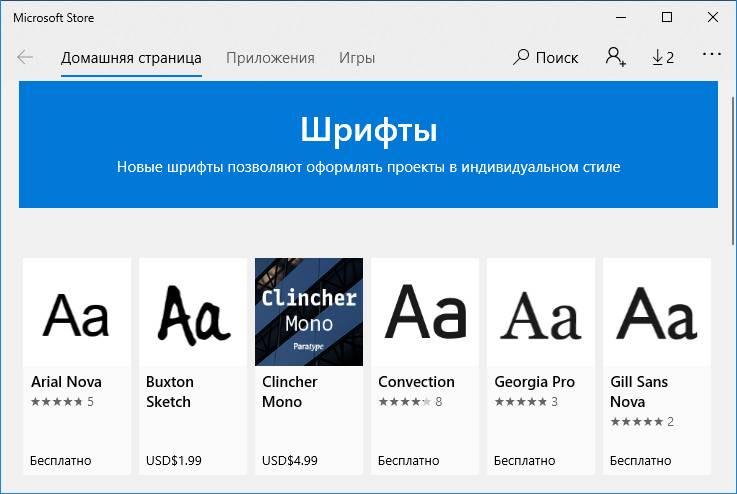Image resolution: width=737 pixels, height=494 pixels.
Task: Minimize the Microsoft Store window
Action: 621,17
